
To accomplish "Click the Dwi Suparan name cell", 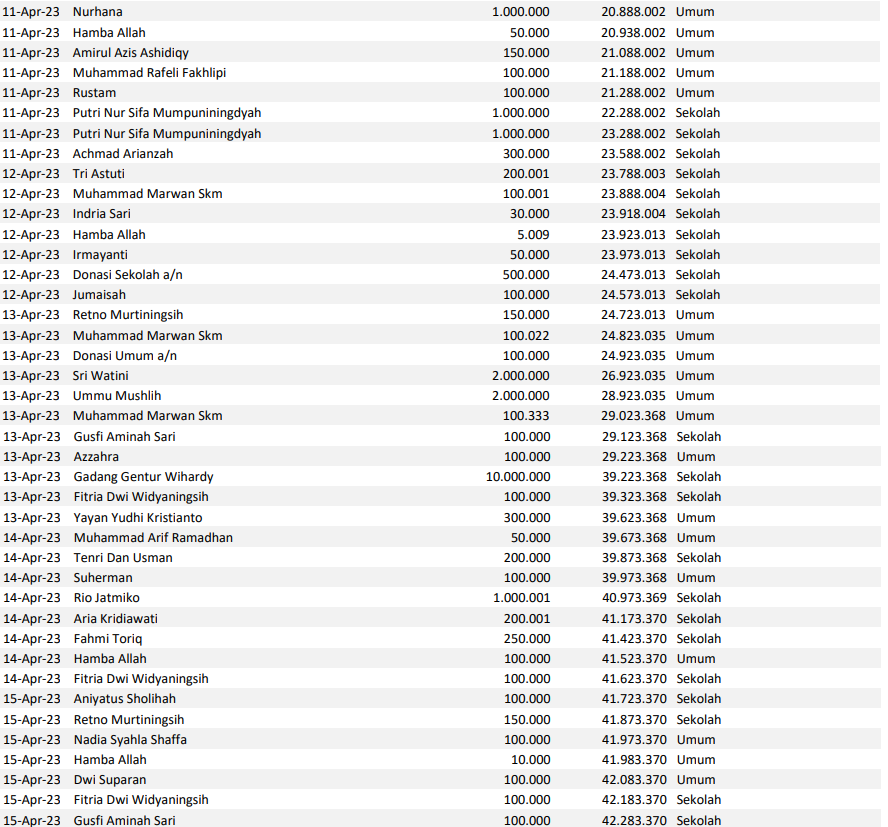I will point(110,779).
